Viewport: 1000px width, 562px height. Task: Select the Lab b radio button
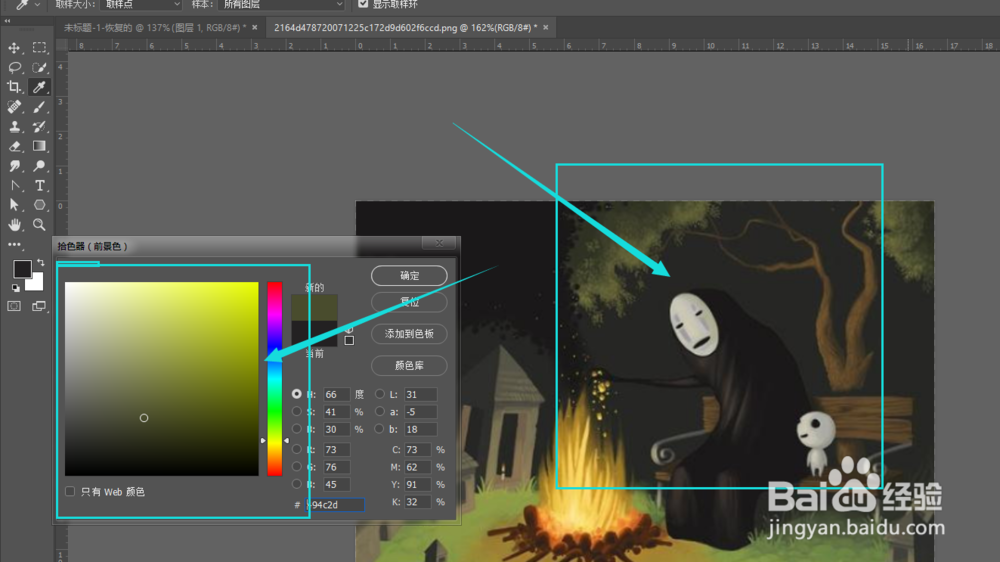click(379, 429)
